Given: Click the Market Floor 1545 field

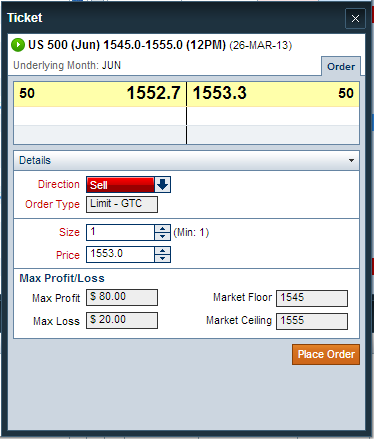Looking at the screenshot, I should tap(312, 298).
